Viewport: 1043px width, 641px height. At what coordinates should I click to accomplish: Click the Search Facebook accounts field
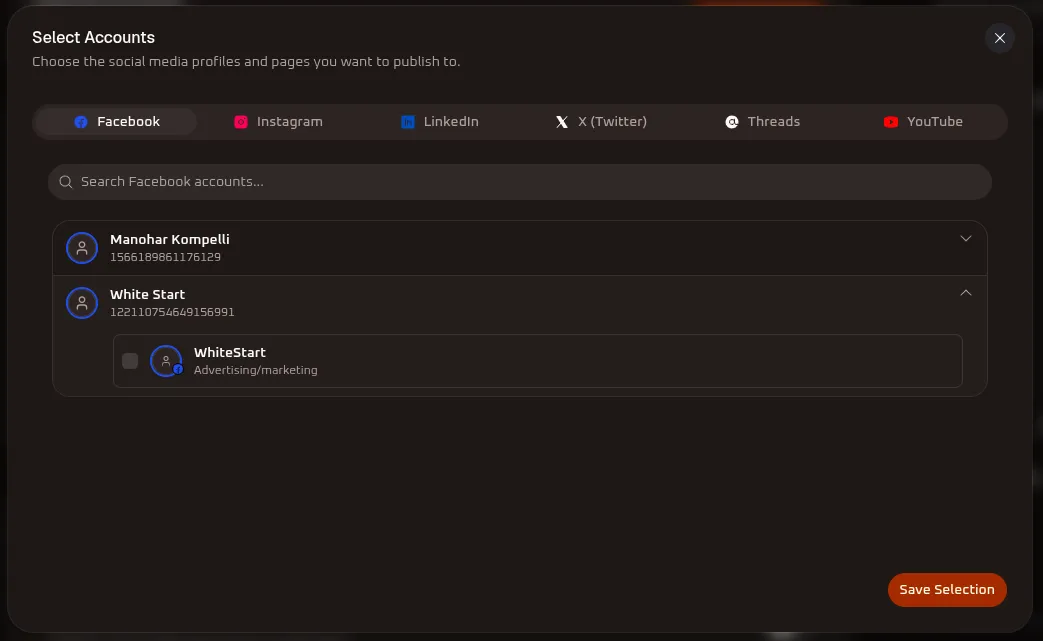520,182
